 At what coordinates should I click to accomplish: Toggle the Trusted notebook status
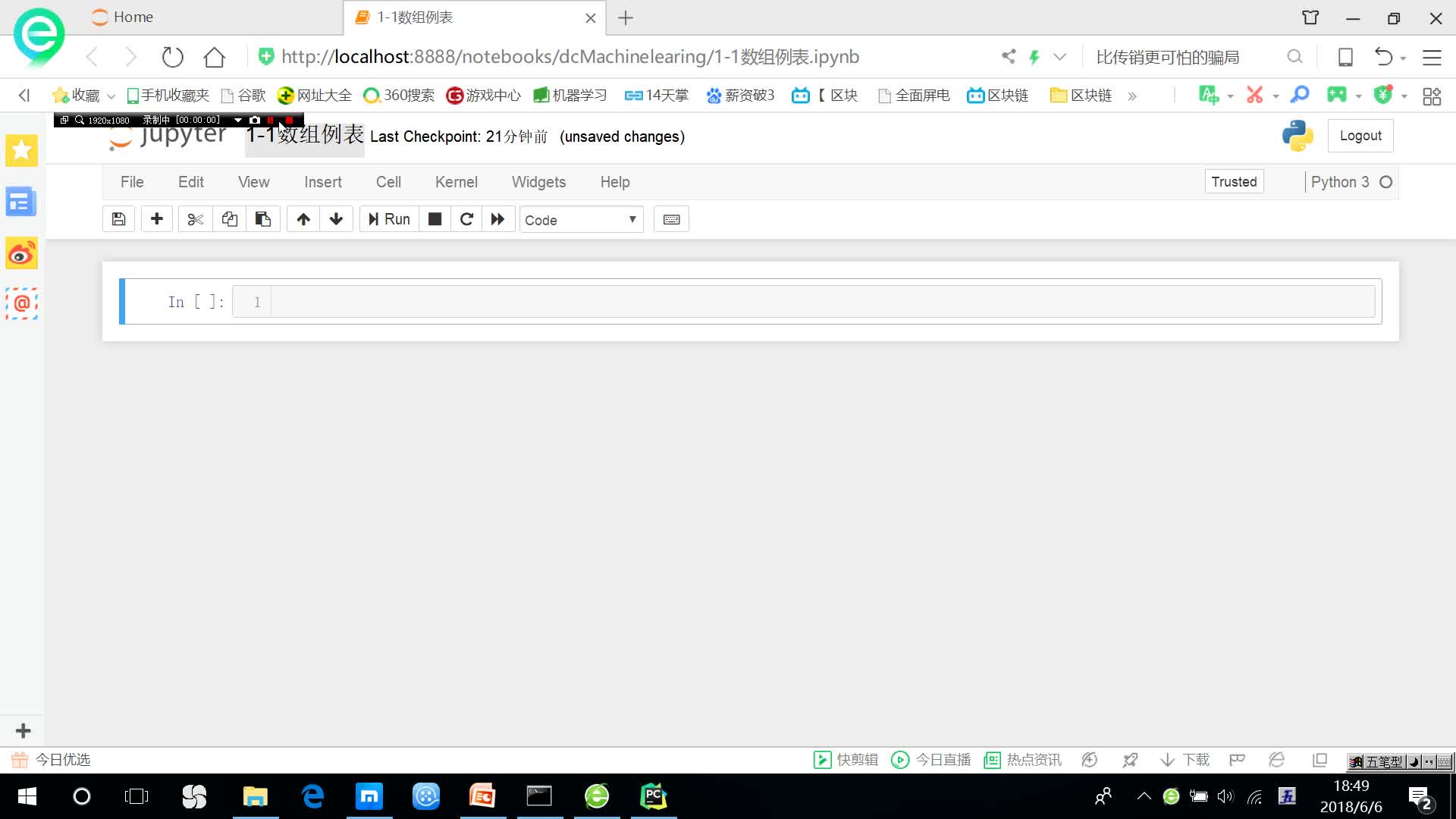[x=1232, y=181]
